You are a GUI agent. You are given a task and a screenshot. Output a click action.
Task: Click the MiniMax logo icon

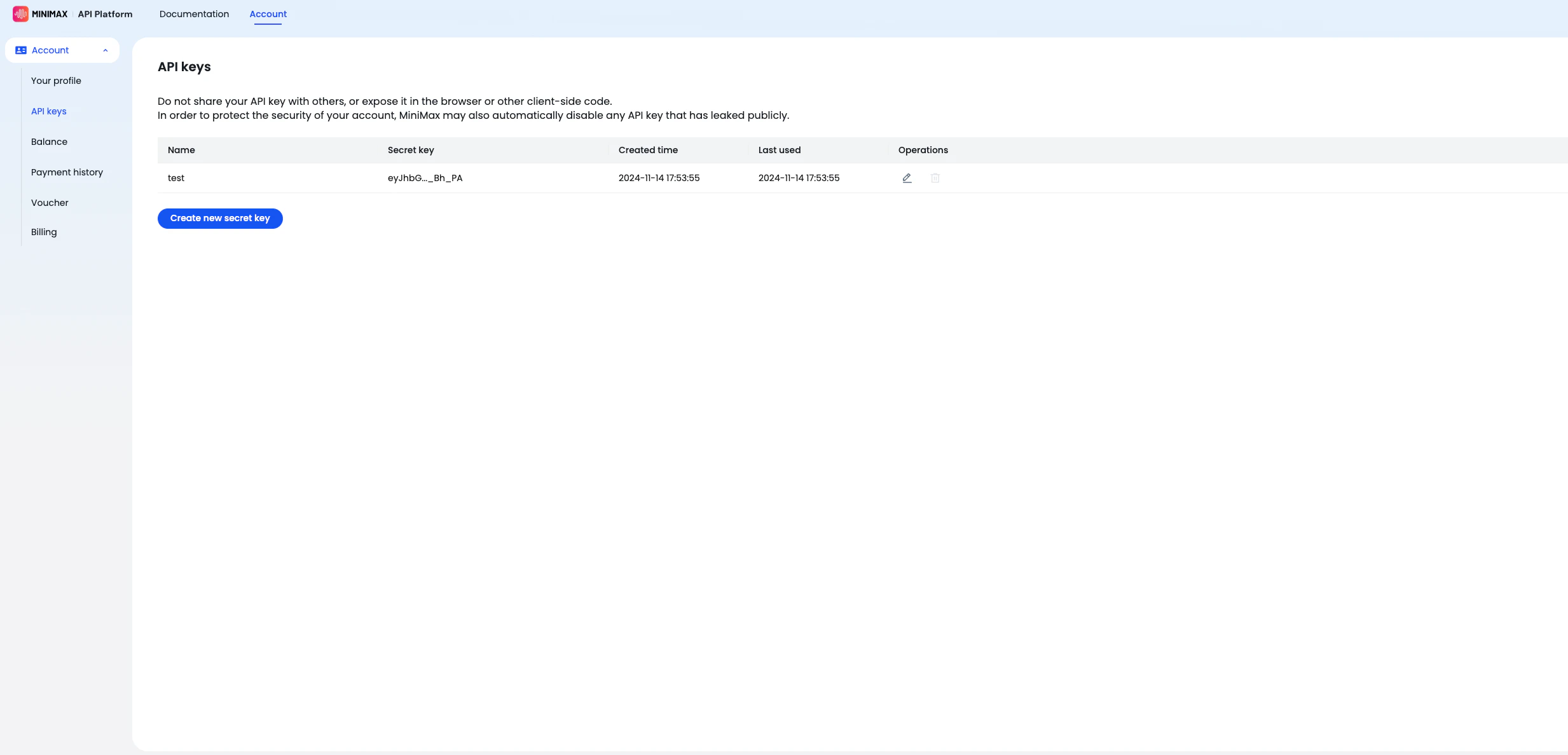pos(20,14)
